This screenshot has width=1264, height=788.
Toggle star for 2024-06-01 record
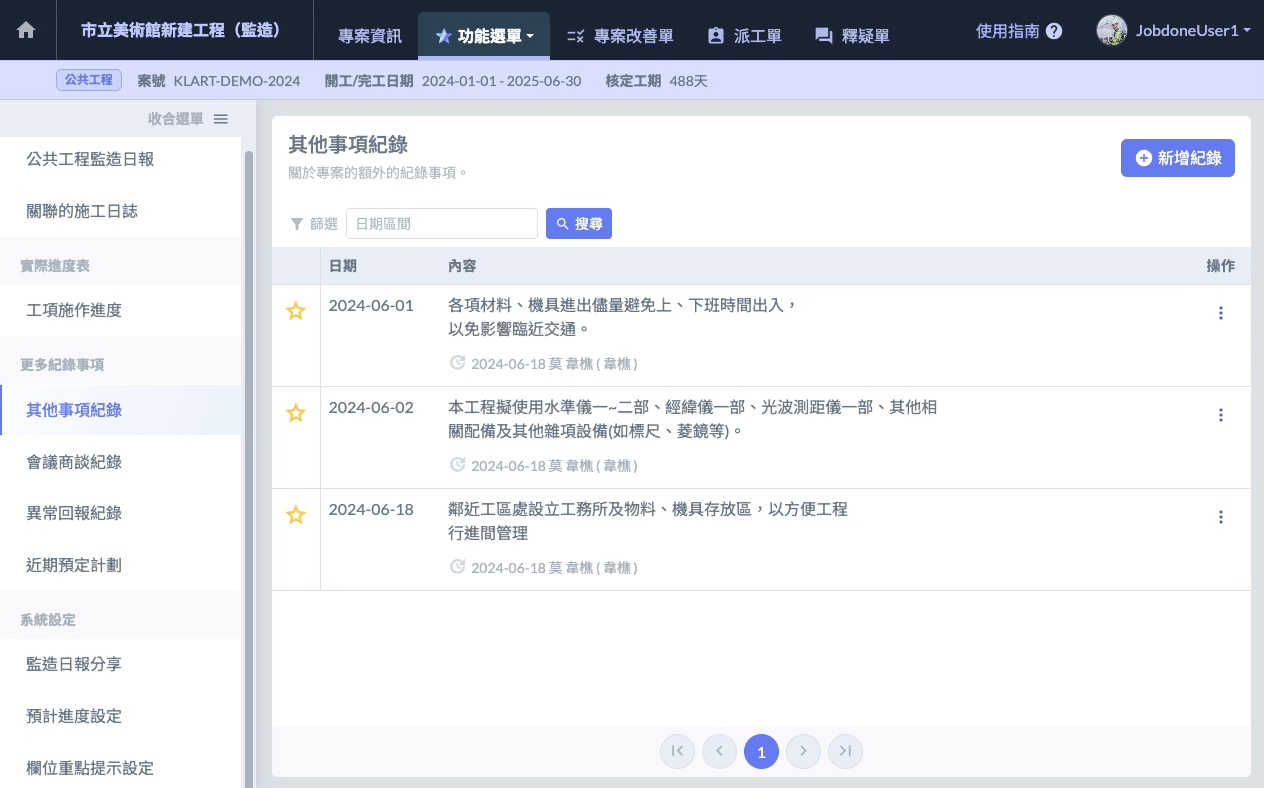pos(295,311)
